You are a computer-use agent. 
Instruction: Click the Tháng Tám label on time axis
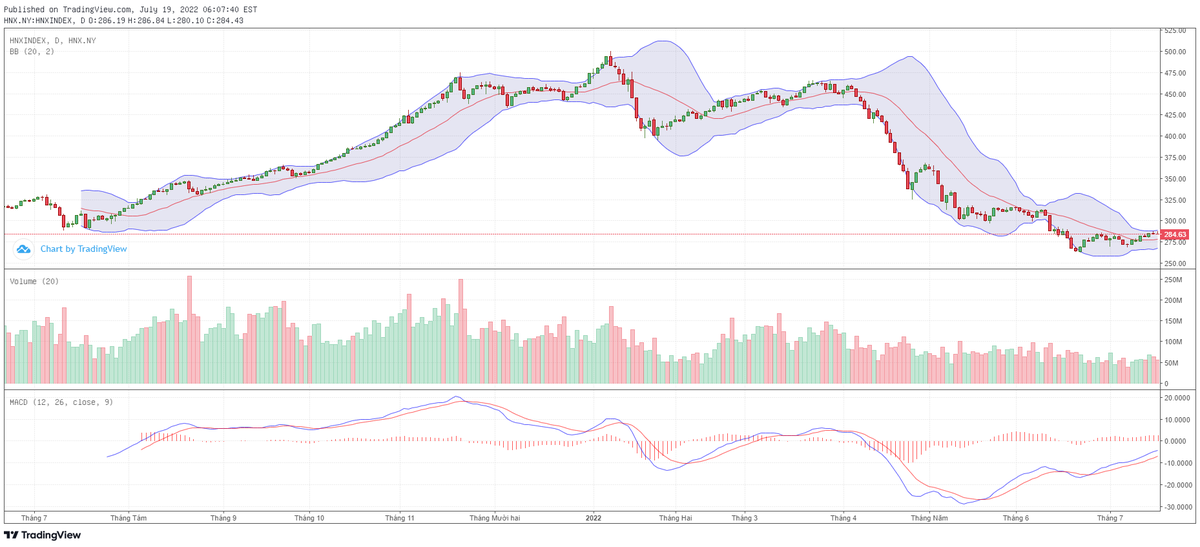pos(129,518)
